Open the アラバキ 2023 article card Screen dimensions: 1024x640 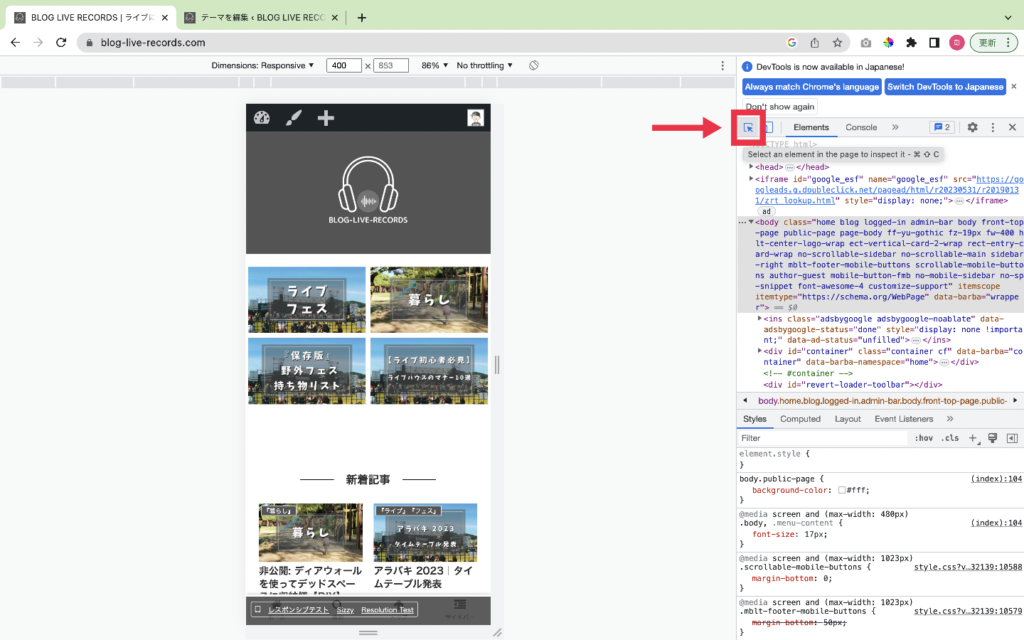click(x=425, y=546)
